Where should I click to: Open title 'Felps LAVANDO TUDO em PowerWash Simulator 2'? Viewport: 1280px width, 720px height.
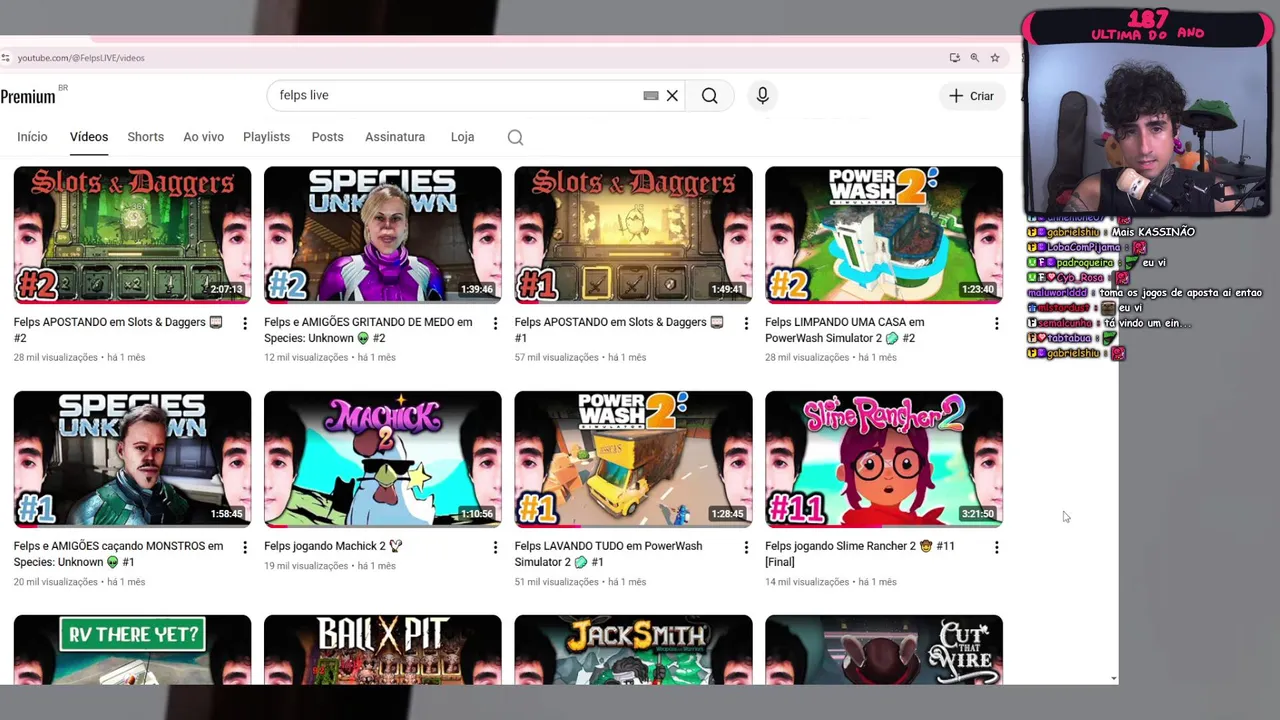(x=608, y=554)
